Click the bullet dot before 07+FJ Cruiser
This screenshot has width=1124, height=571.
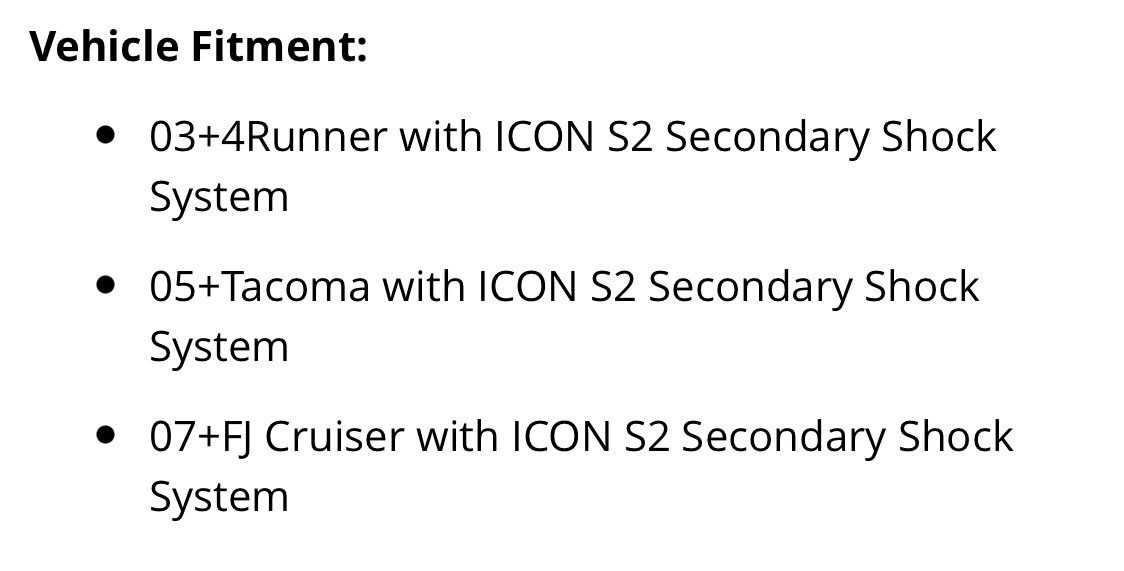point(105,434)
